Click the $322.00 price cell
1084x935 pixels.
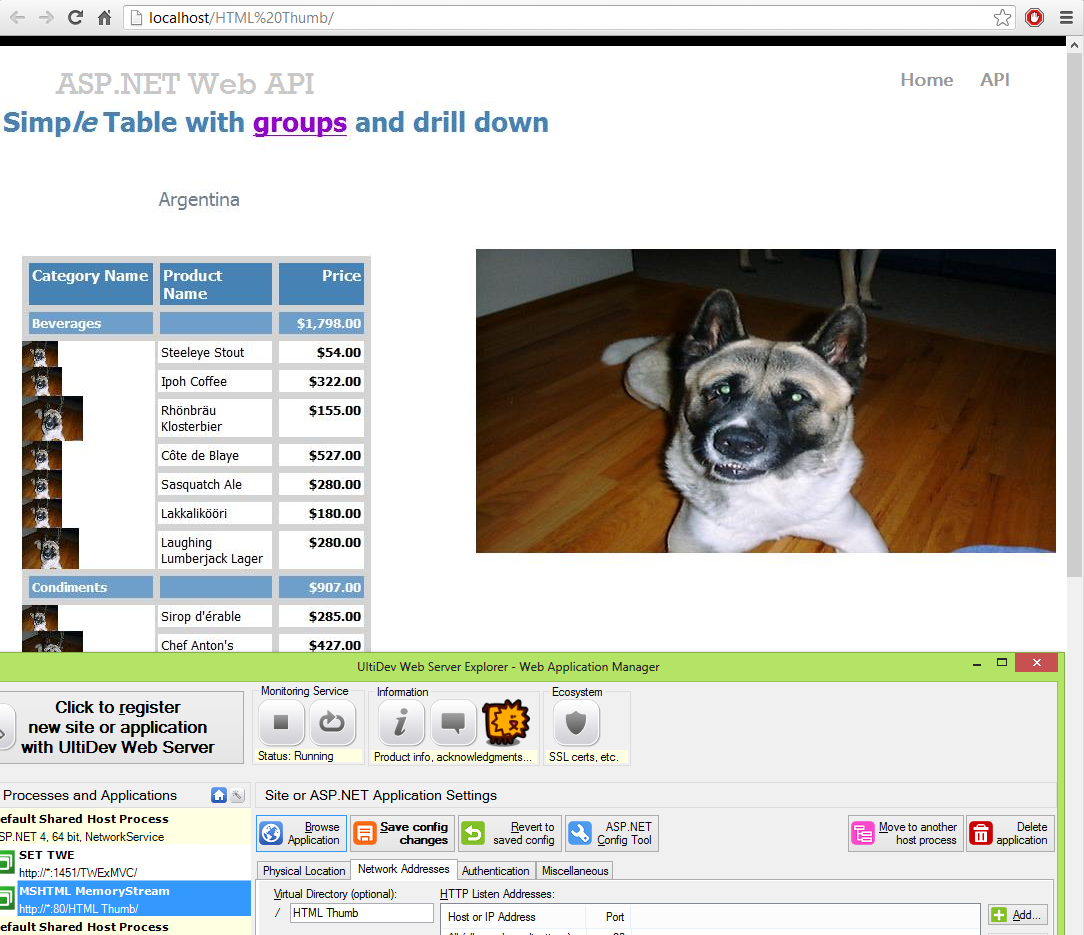[321, 382]
